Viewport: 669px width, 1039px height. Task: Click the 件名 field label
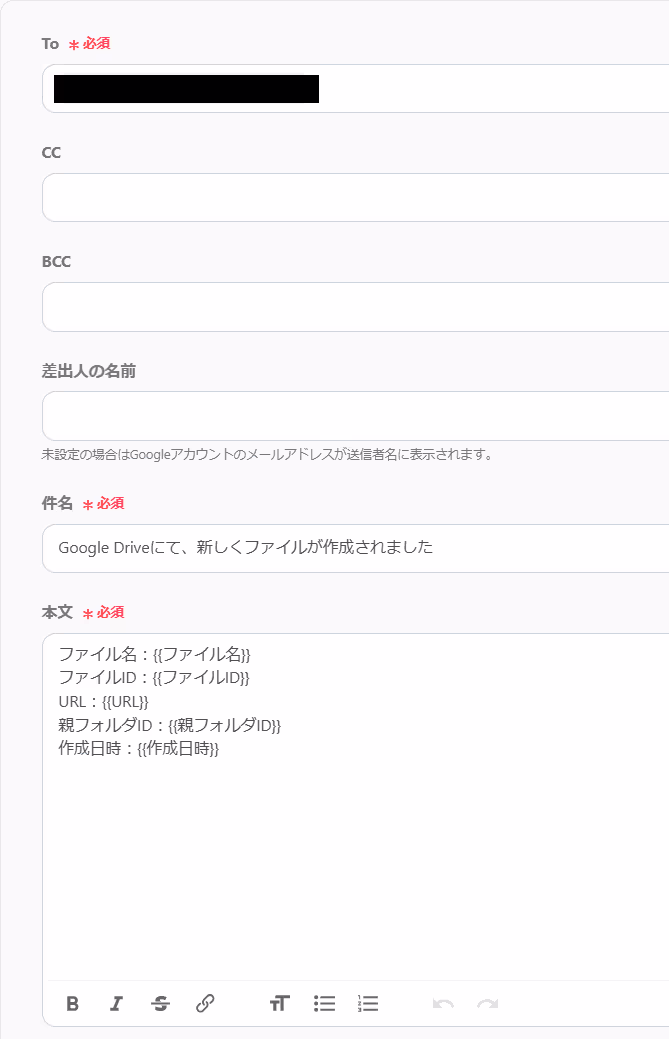(x=57, y=504)
